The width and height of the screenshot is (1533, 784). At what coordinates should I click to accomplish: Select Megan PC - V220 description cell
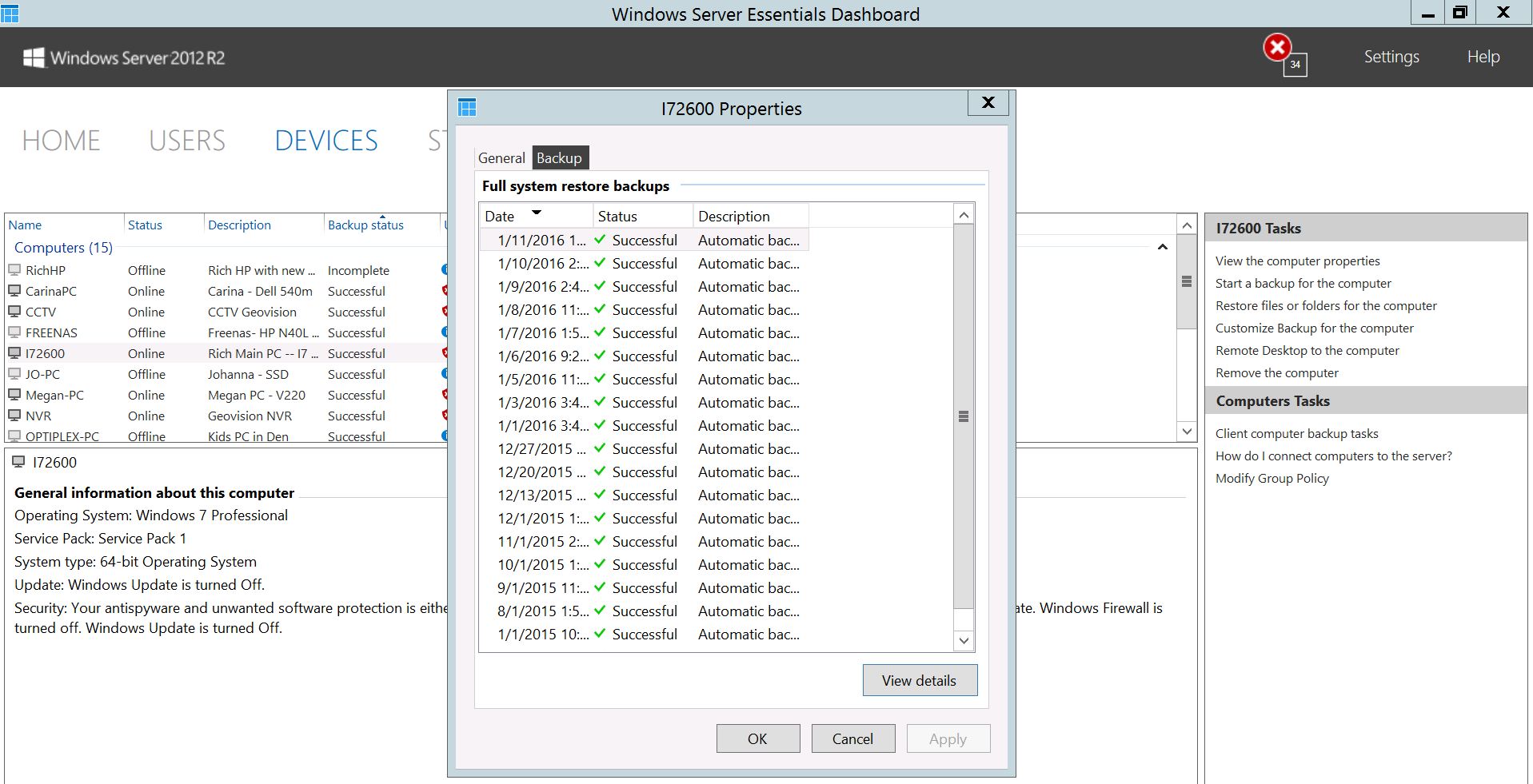(x=257, y=395)
